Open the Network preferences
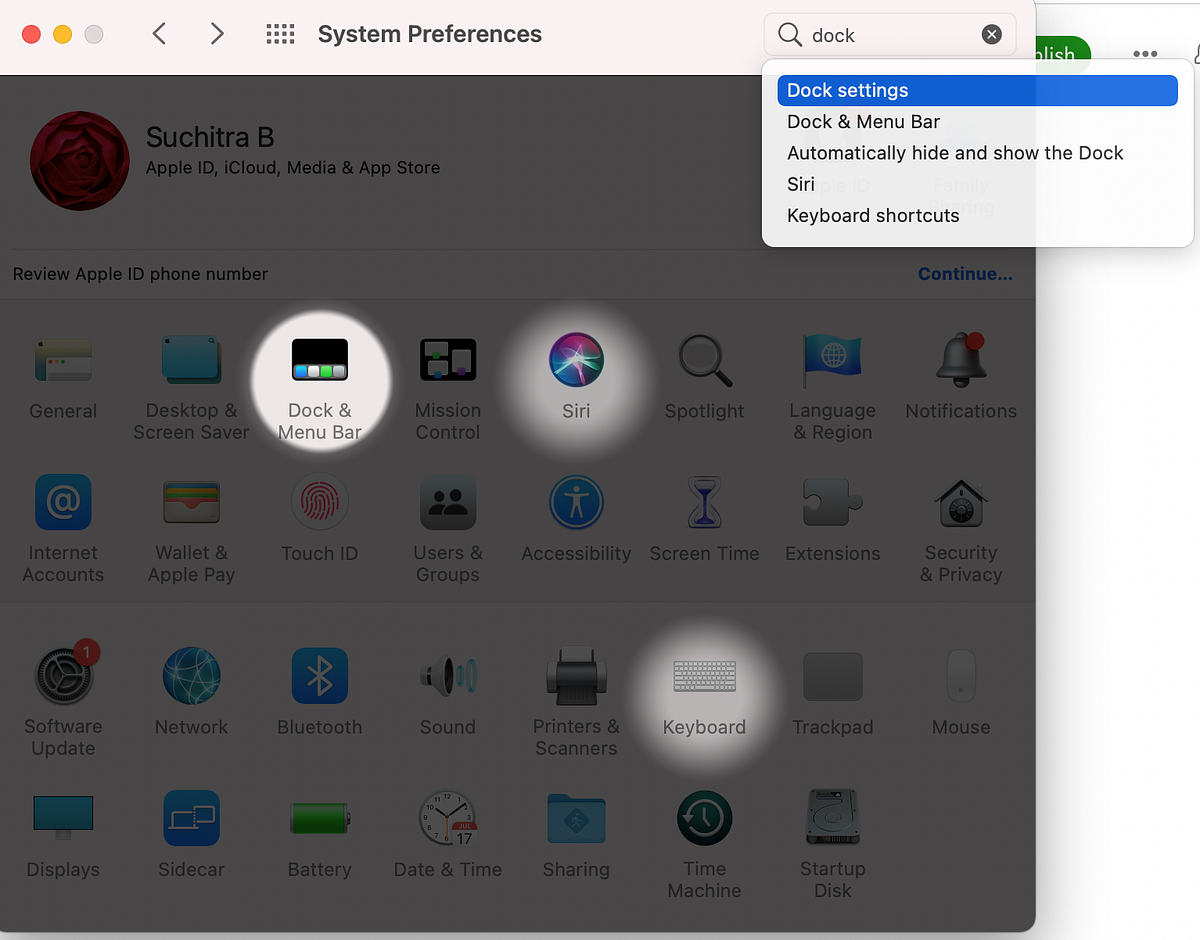Image resolution: width=1200 pixels, height=940 pixels. point(191,693)
